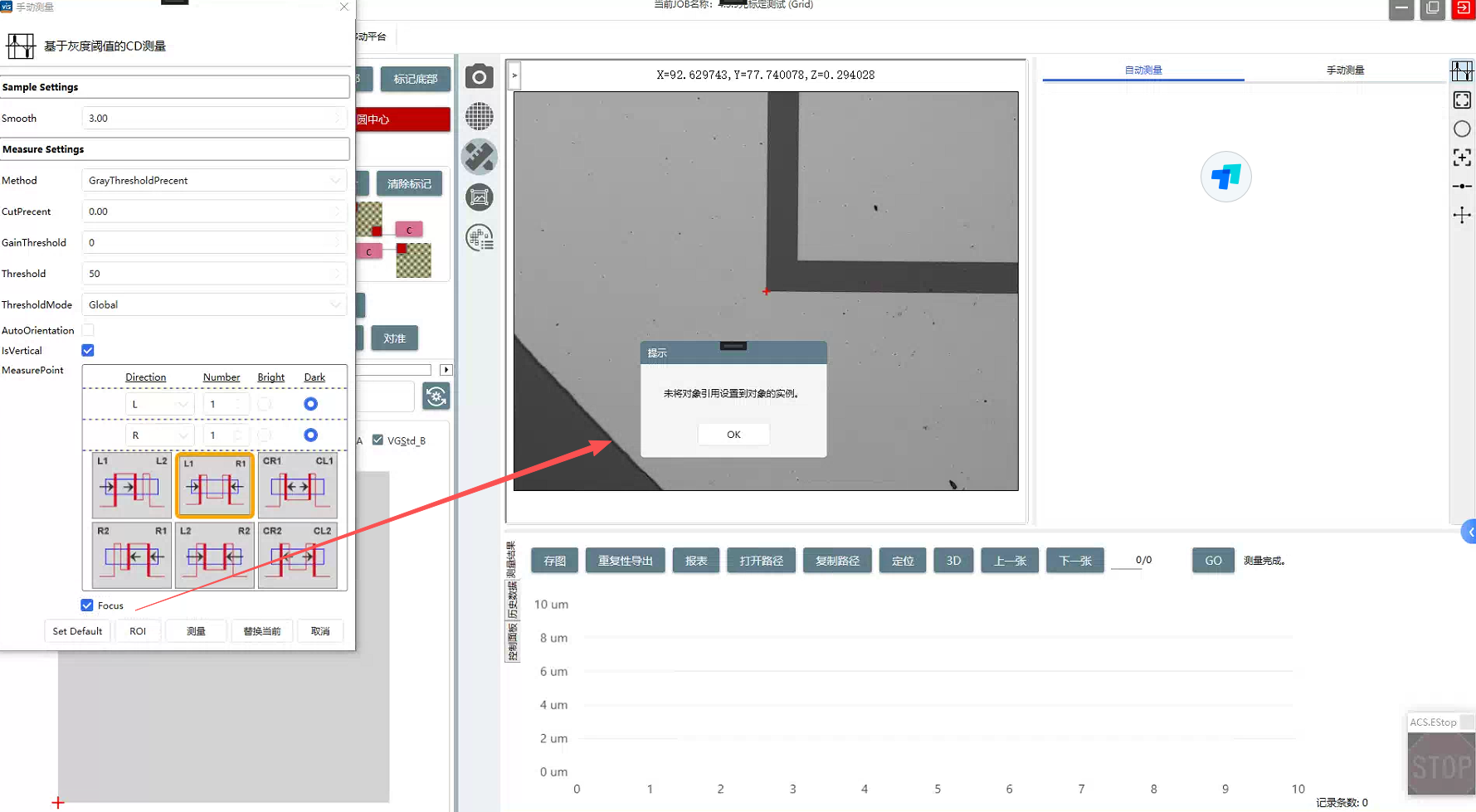This screenshot has width=1476, height=812.
Task: Expand the ThresholdMode Global dropdown
Action: click(214, 305)
